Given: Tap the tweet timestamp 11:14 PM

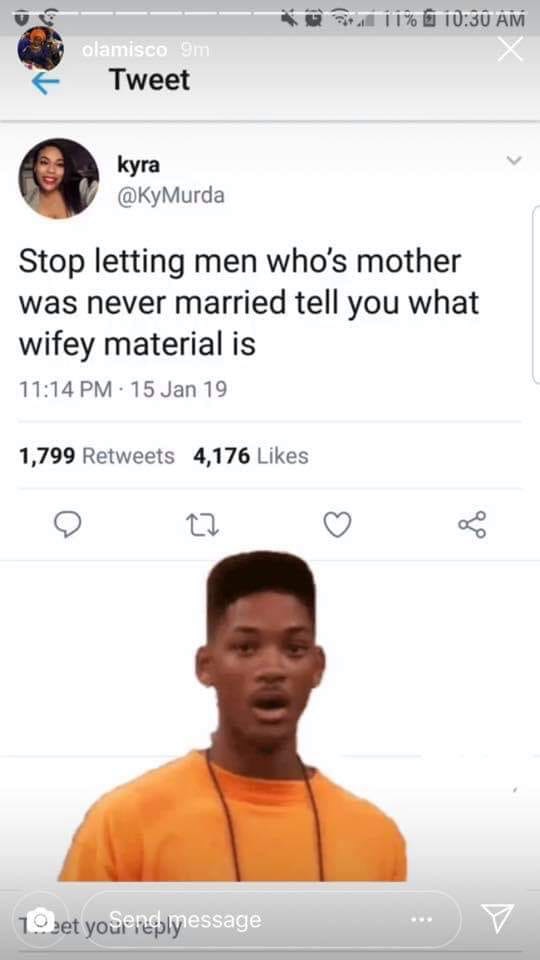Looking at the screenshot, I should (x=66, y=389).
